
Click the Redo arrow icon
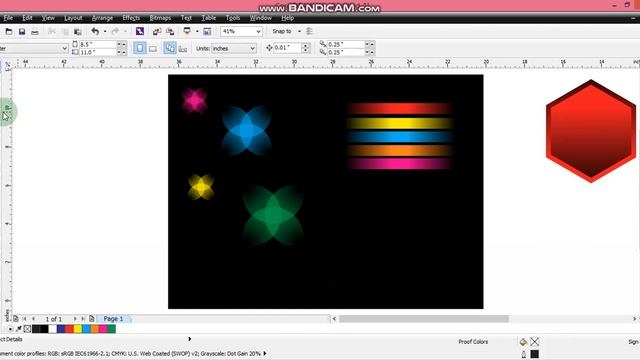click(115, 31)
